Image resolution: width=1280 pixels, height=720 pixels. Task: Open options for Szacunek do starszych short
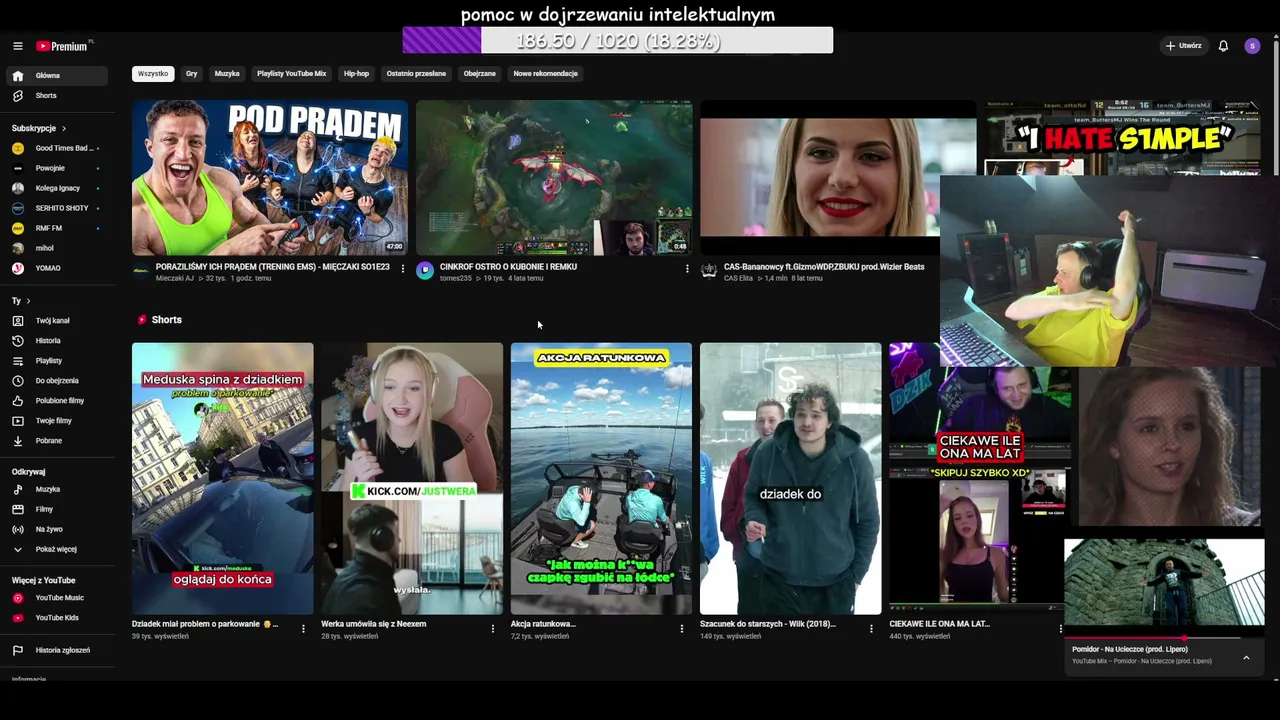(871, 629)
